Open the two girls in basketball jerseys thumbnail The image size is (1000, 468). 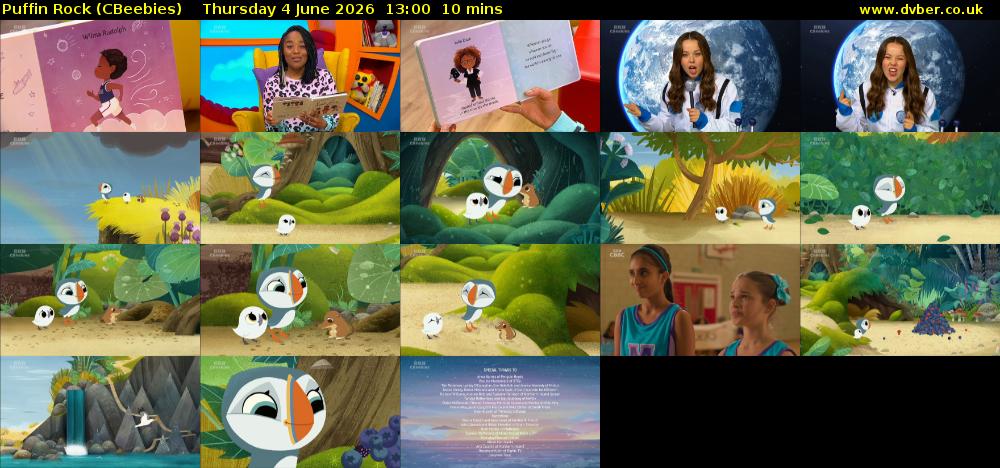click(x=700, y=300)
